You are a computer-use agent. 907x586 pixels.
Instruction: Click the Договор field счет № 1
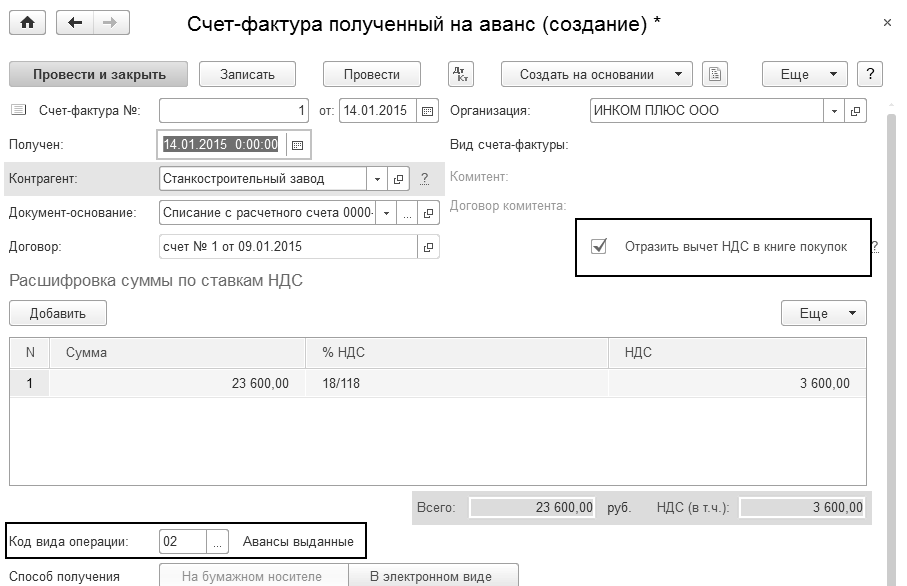pyautogui.click(x=288, y=247)
